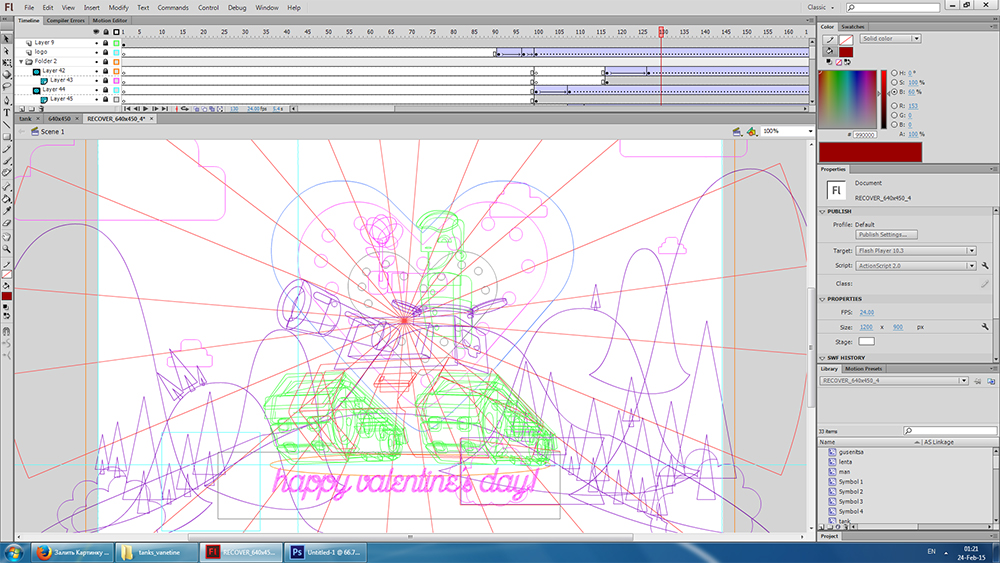The width and height of the screenshot is (1000, 563).
Task: Collapse Folder 2 in the timeline
Action: (x=21, y=62)
